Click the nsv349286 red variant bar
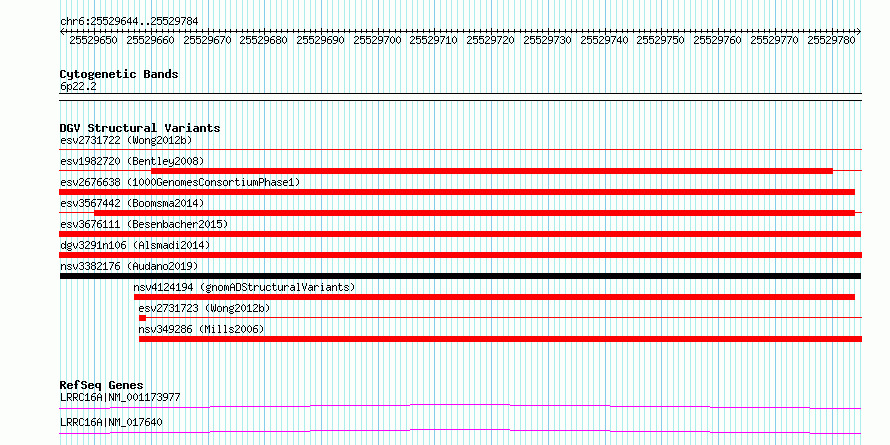The width and height of the screenshot is (890, 445). tap(500, 339)
